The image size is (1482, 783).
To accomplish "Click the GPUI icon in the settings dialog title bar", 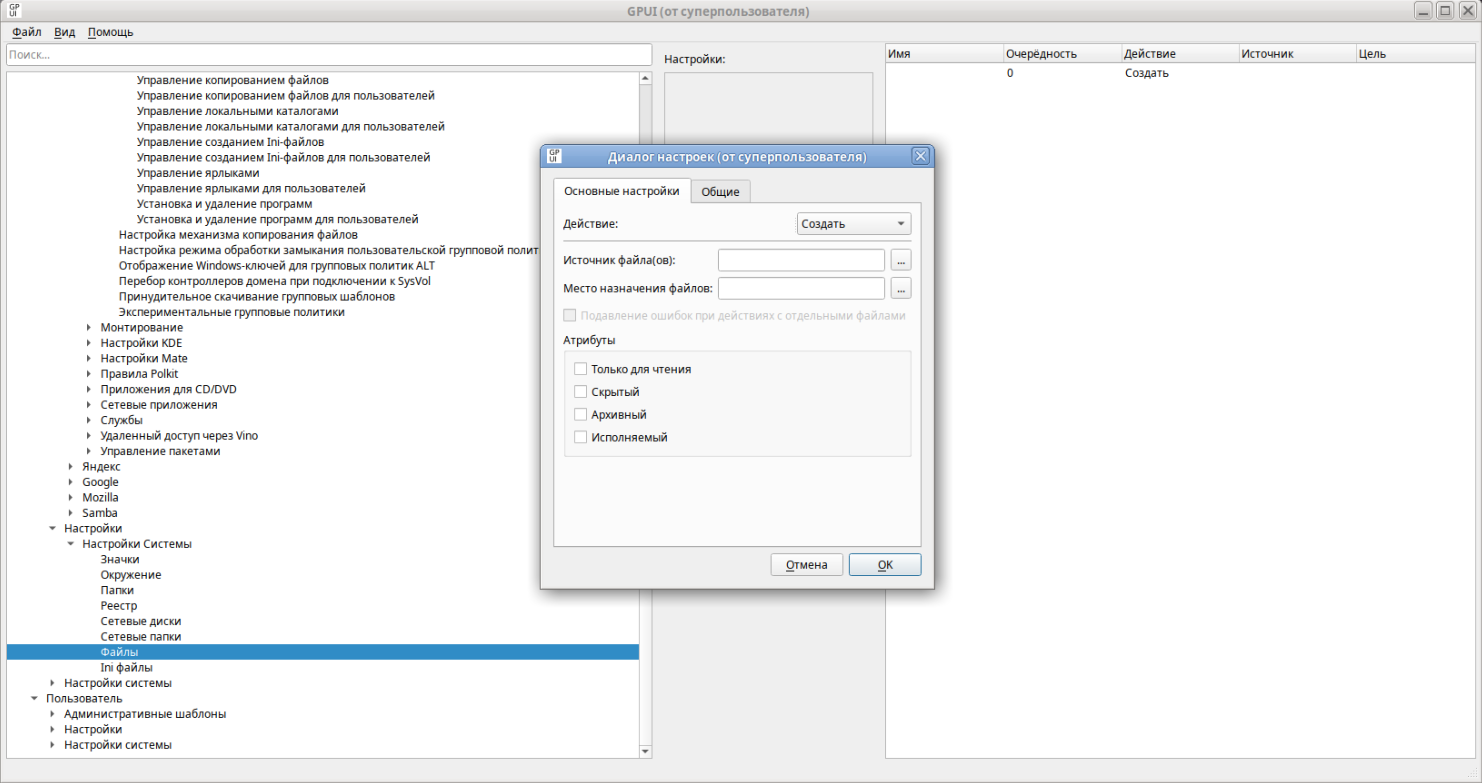I will click(x=553, y=156).
